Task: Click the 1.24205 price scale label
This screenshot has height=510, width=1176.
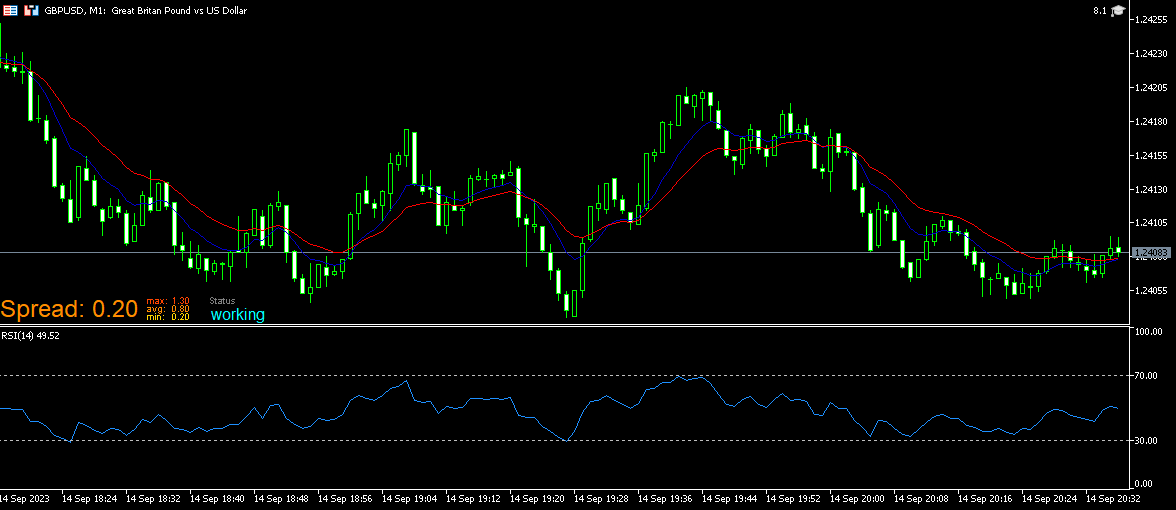Action: tap(1150, 88)
